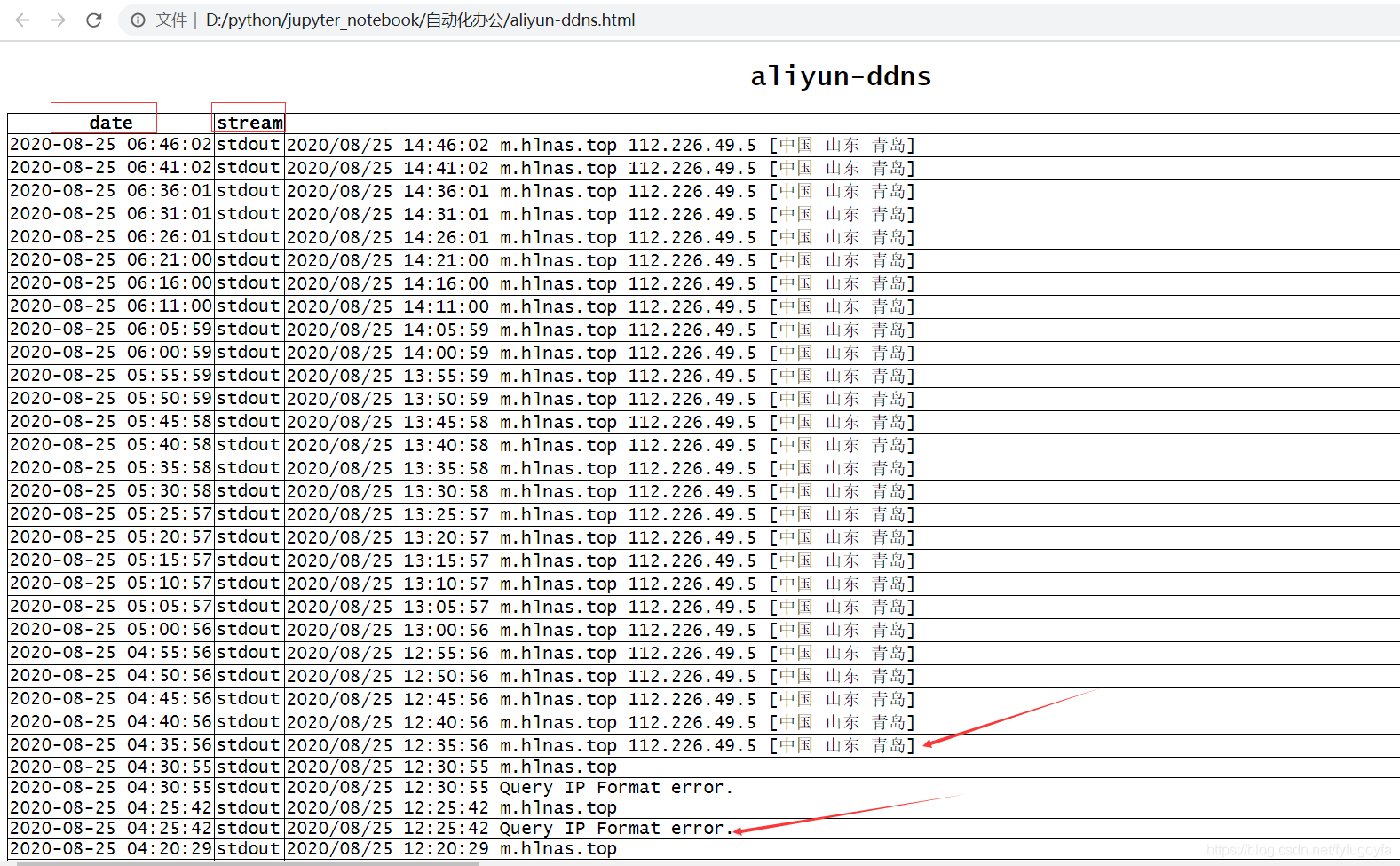Click log entry 2020/08/25 12:50:56 m.hlnas.top
Screen dimensions: 1400x866
click(x=600, y=676)
